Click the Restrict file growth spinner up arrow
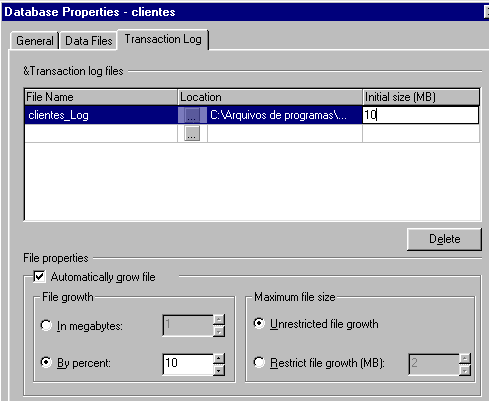489x401 pixels. (x=465, y=359)
